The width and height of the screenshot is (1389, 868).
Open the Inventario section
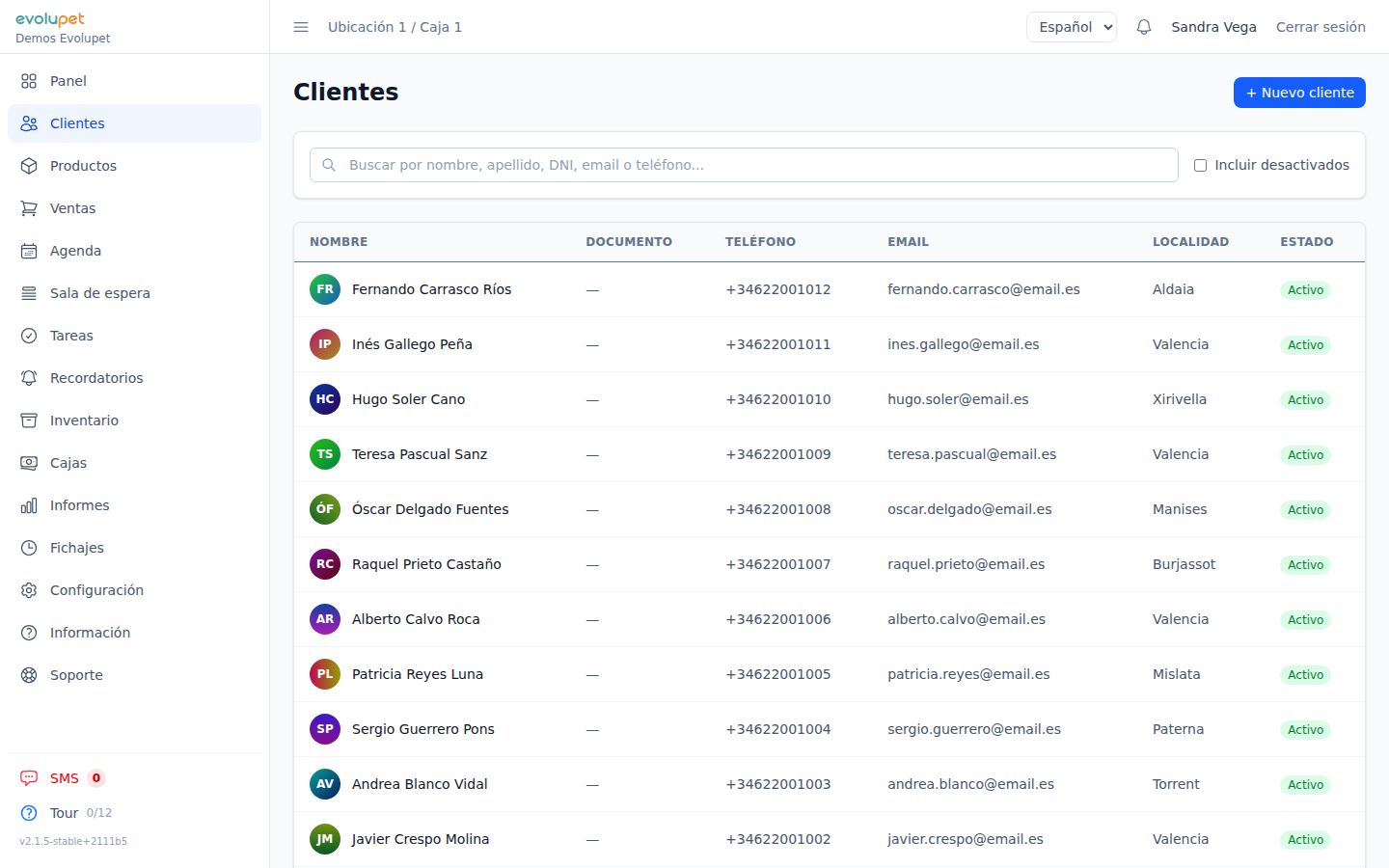(84, 420)
